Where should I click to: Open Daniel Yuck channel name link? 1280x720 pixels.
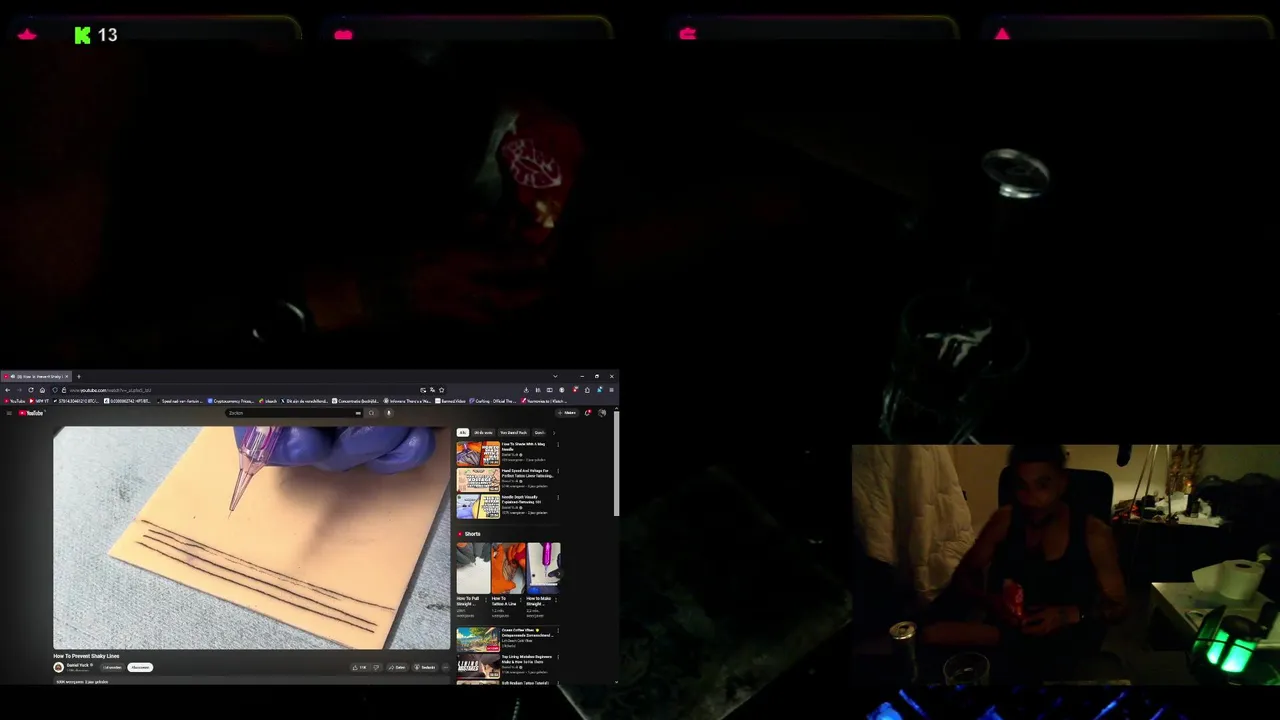77,665
